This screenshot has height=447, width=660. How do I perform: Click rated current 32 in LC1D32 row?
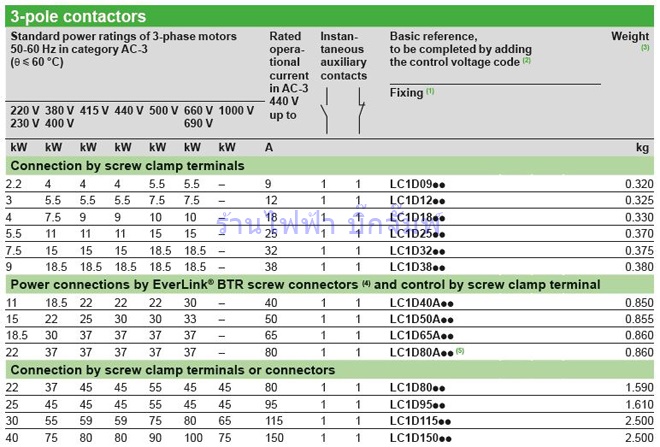pyautogui.click(x=271, y=250)
